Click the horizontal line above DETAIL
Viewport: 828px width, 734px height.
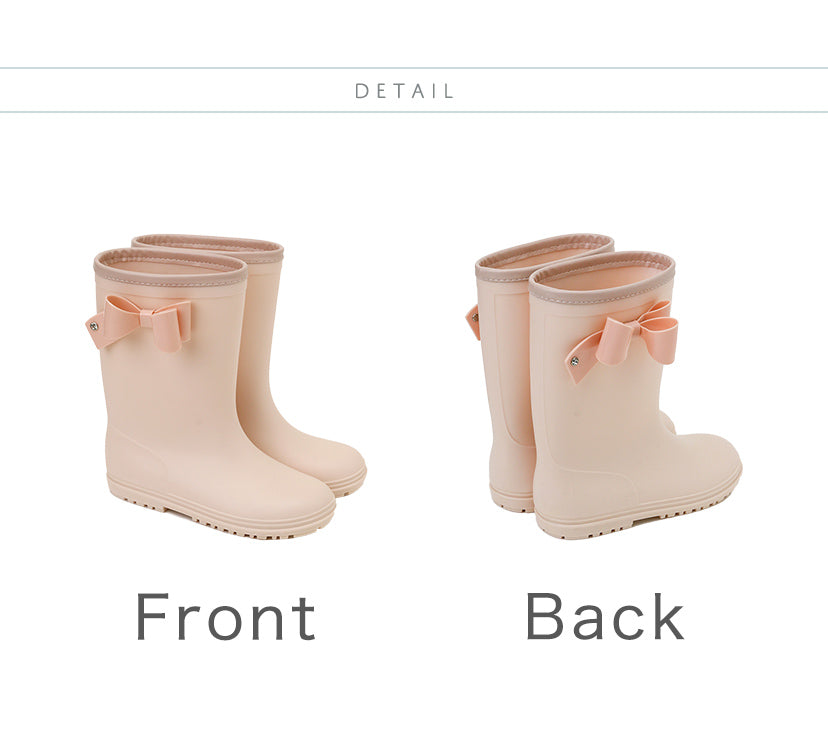click(414, 68)
